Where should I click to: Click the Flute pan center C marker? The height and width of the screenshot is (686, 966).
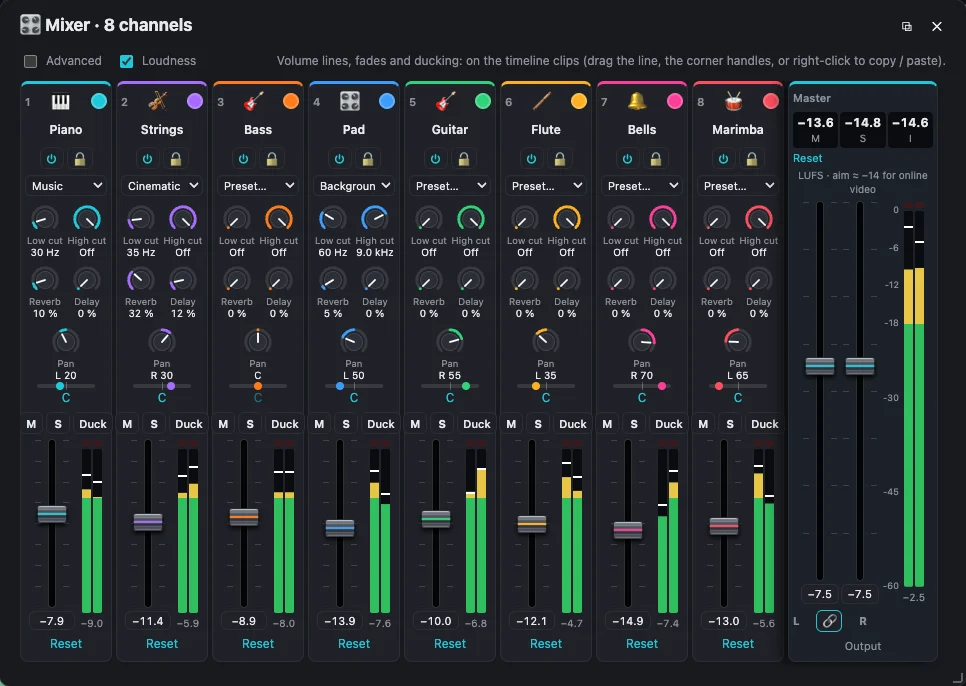coord(546,398)
